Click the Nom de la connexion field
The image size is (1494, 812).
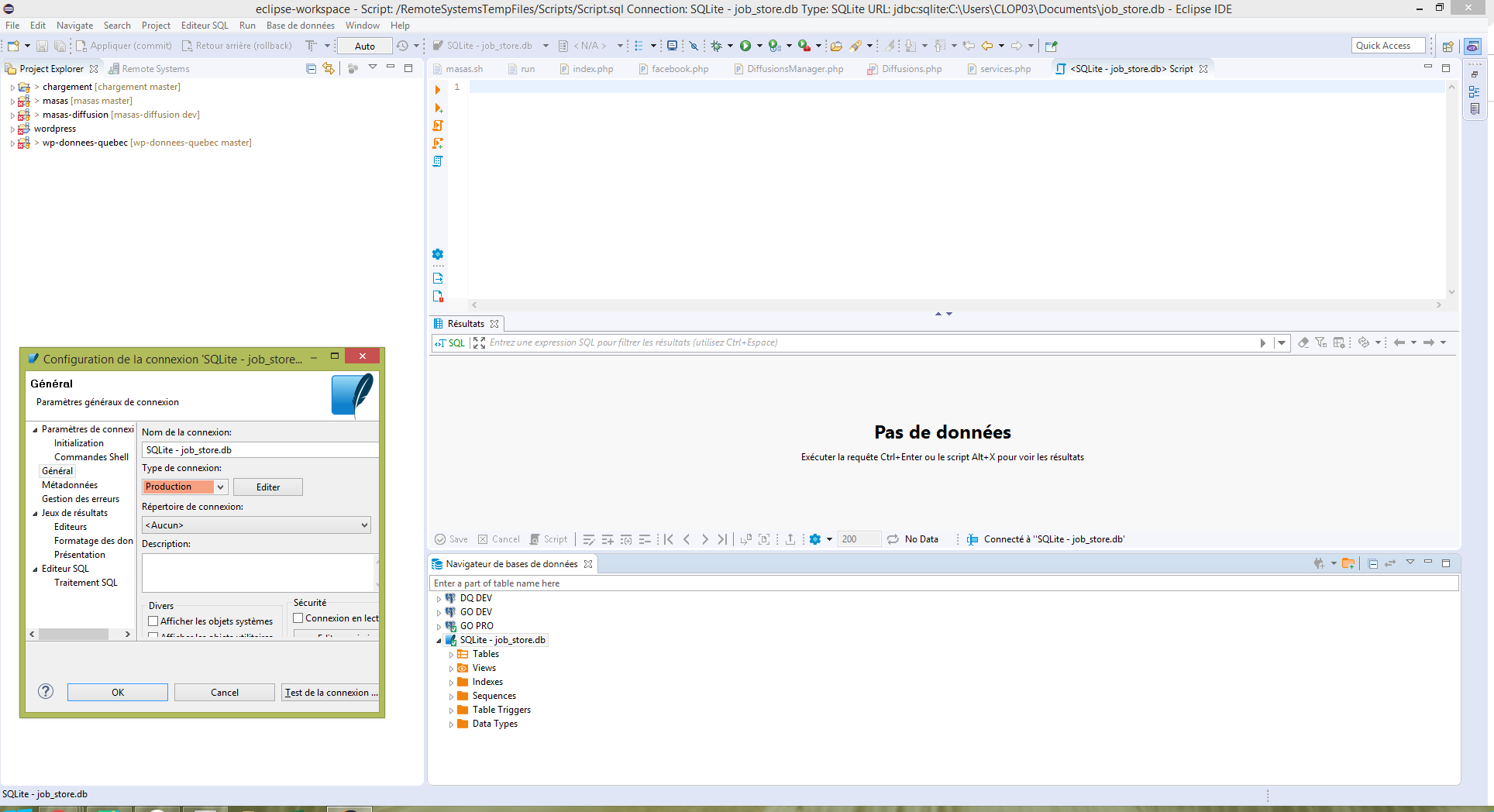pos(260,450)
